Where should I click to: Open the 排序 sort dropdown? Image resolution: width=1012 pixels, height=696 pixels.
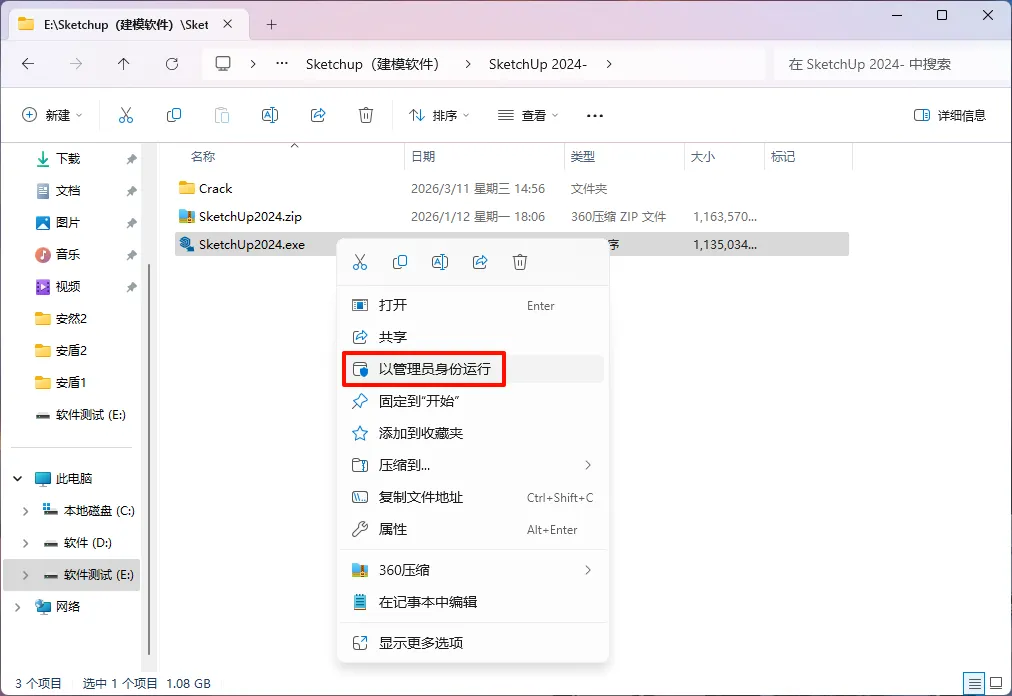[439, 116]
